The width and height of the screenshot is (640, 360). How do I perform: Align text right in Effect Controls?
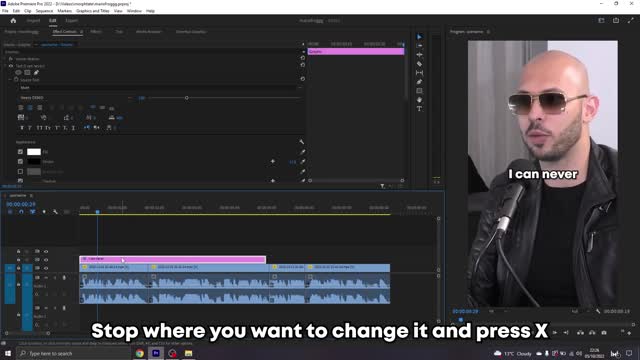pyautogui.click(x=40, y=108)
